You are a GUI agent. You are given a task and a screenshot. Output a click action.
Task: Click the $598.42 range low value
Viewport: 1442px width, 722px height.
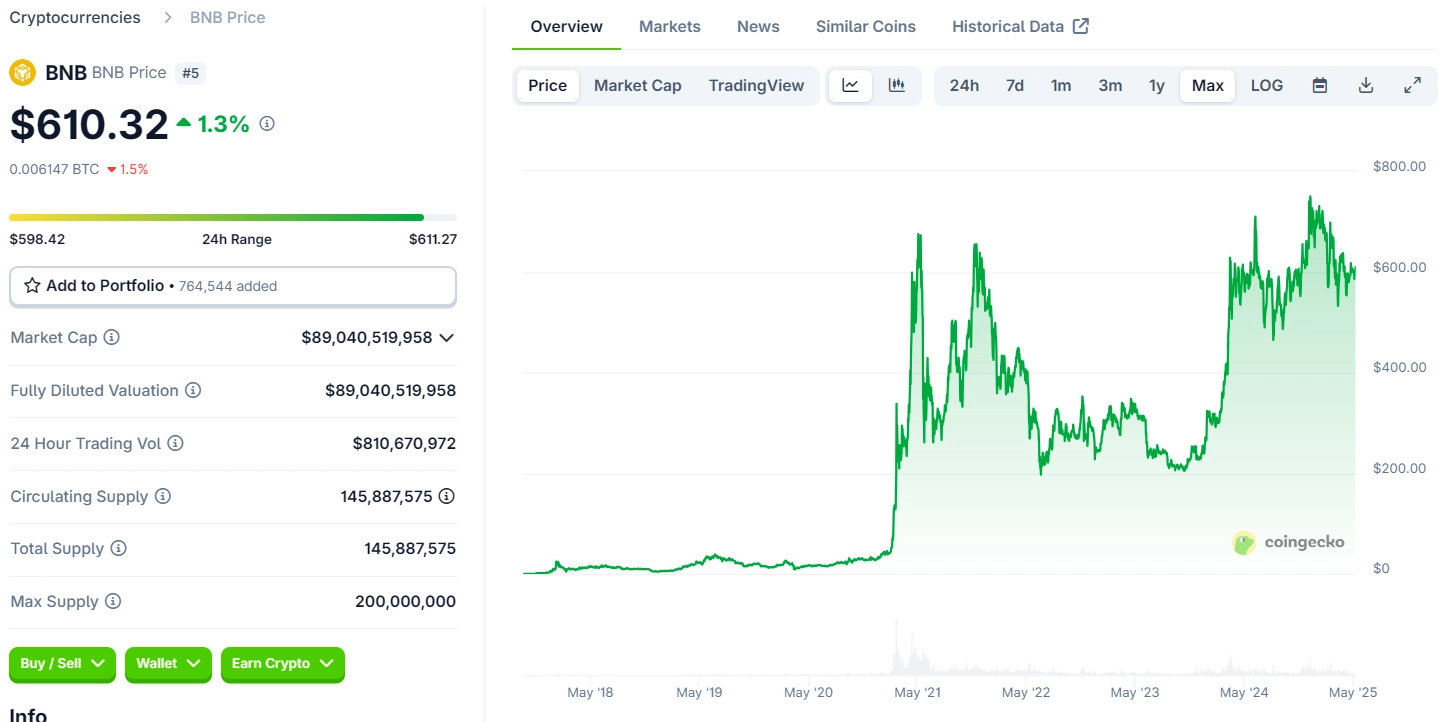[x=37, y=239]
